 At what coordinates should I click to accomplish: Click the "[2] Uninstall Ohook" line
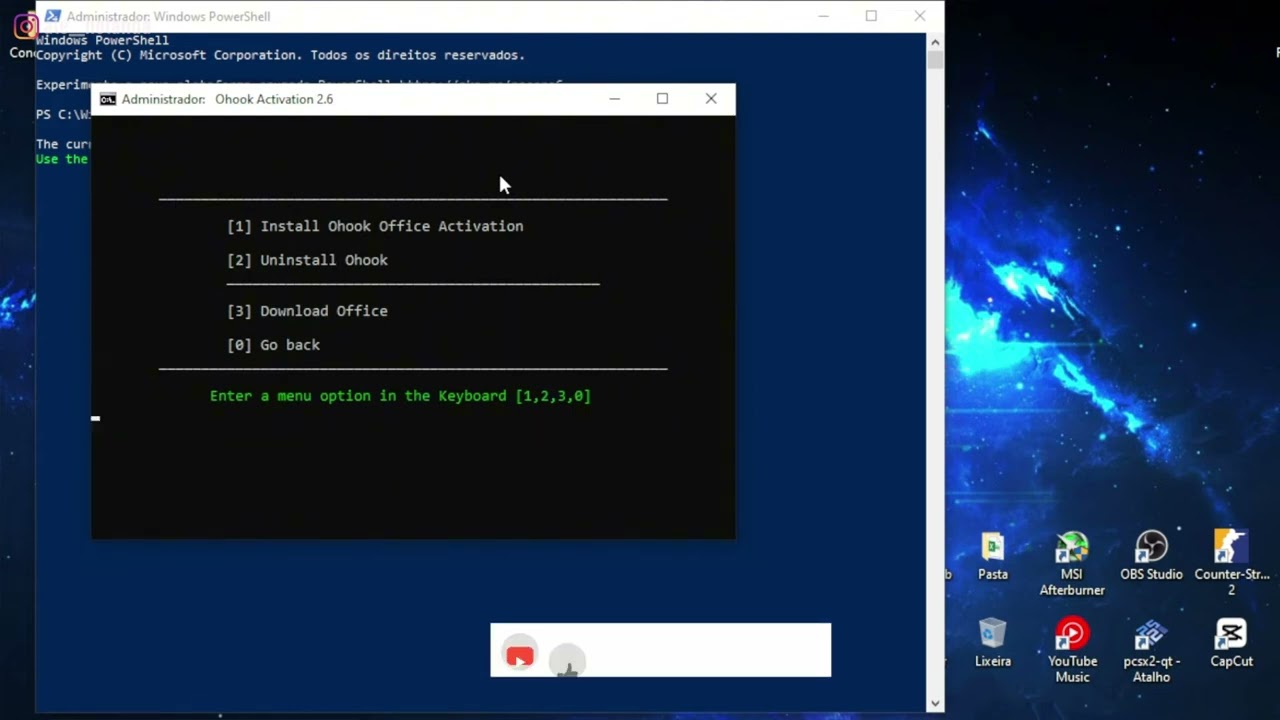307,260
